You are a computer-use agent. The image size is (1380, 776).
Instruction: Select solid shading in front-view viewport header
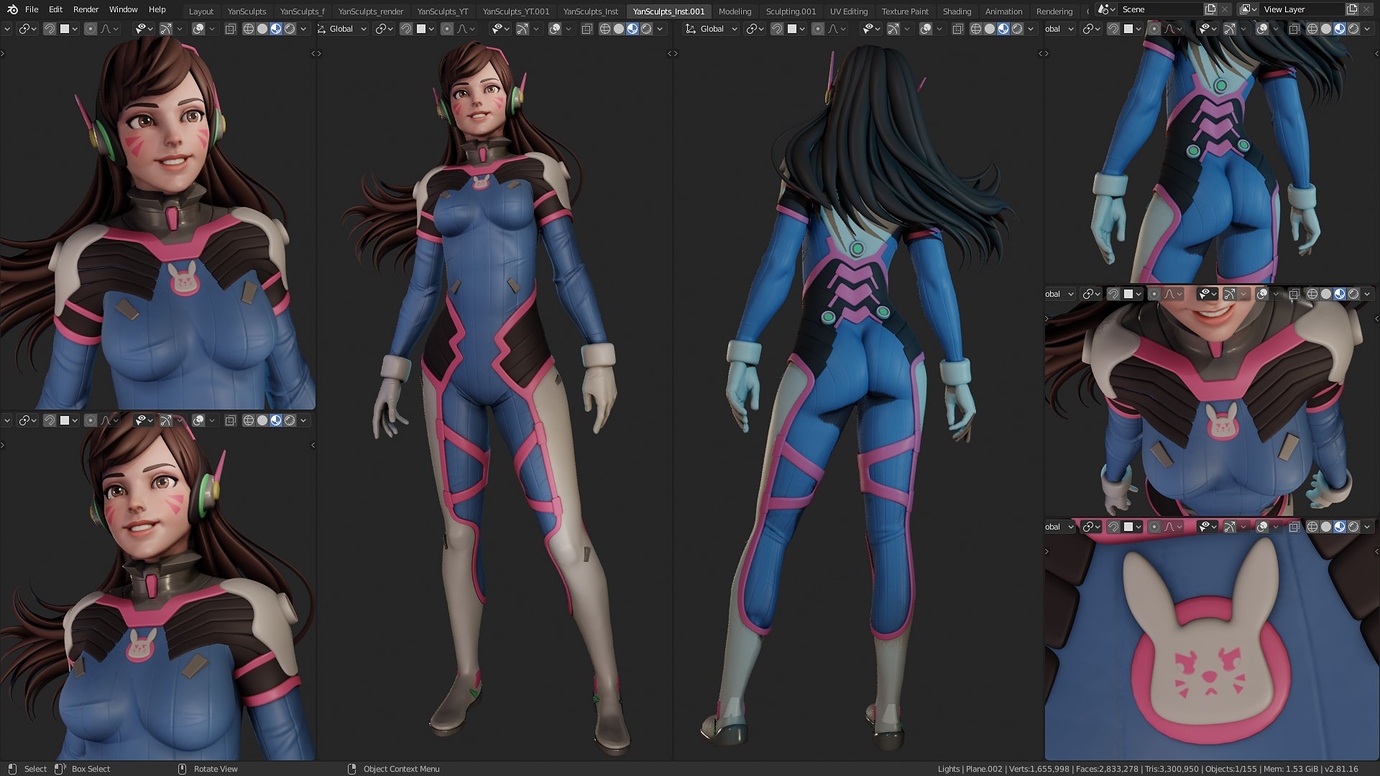click(x=619, y=29)
